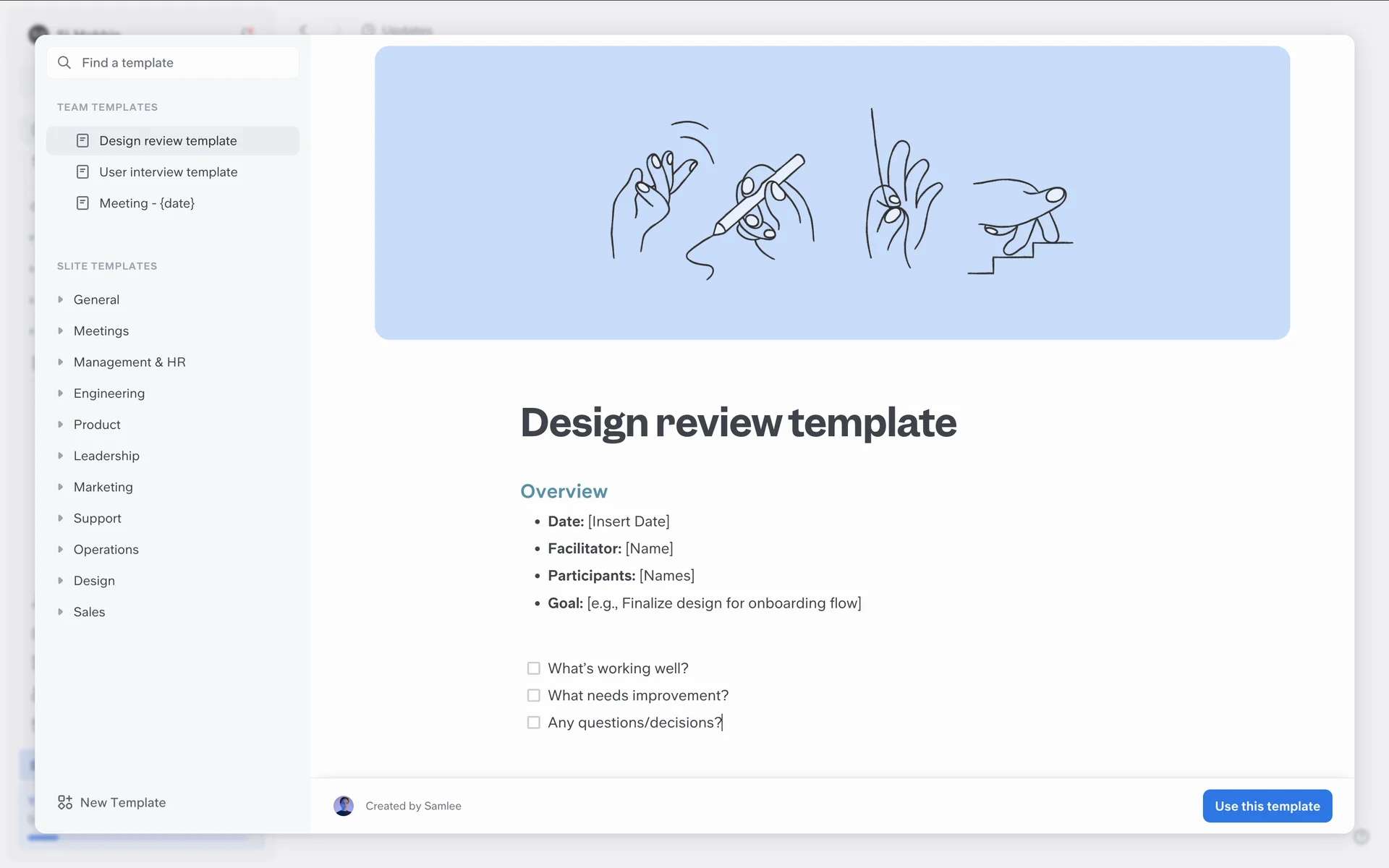This screenshot has height=868, width=1389.
Task: Click the User interview template document icon
Action: 82,172
